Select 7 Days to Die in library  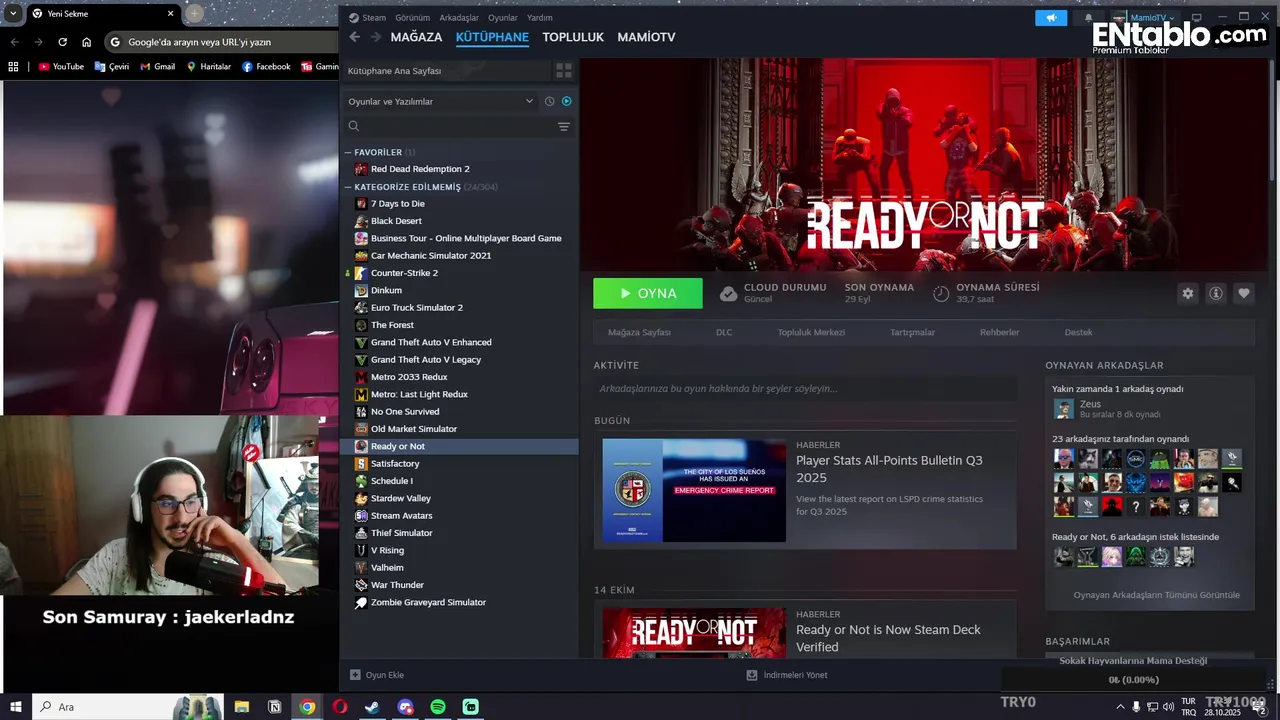click(398, 204)
